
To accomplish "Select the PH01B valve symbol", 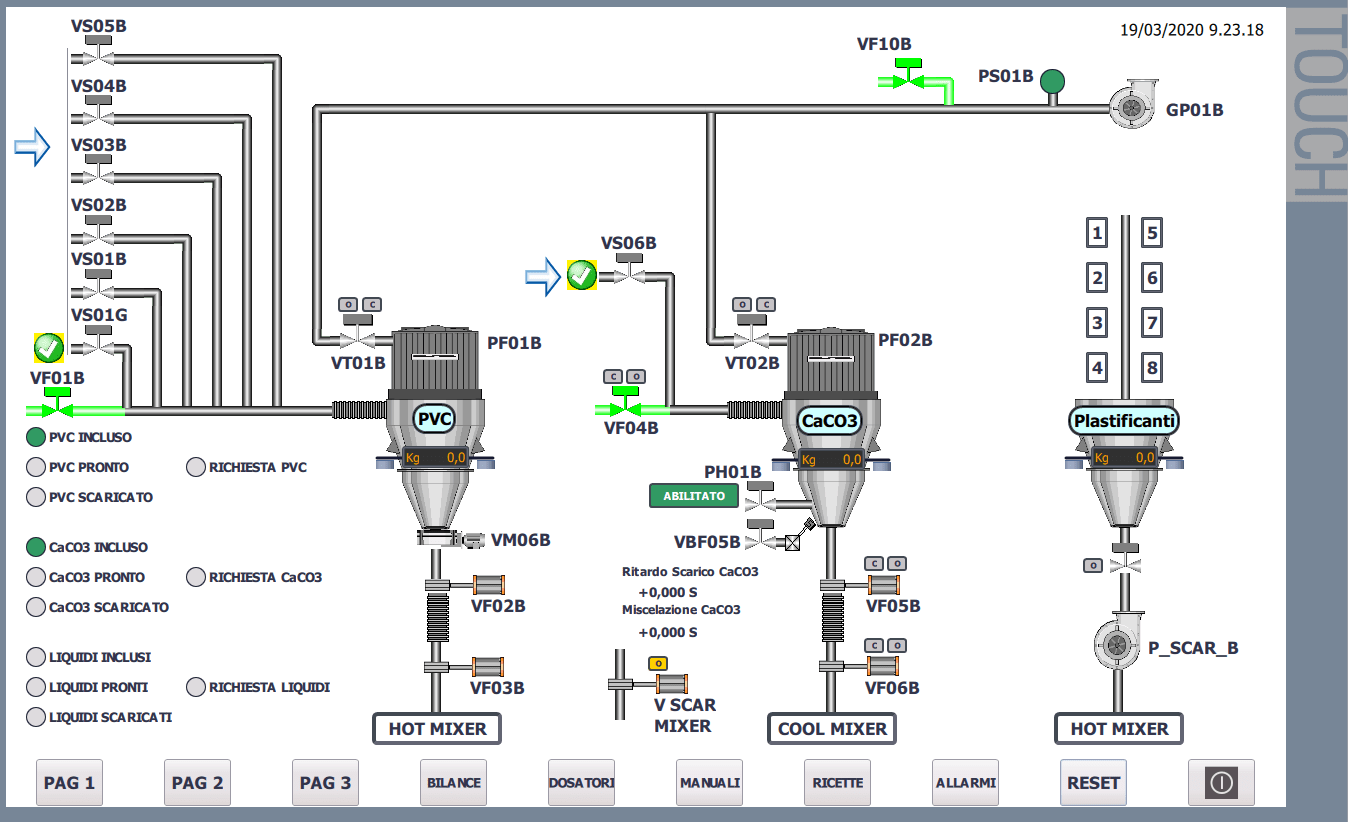I will [762, 497].
